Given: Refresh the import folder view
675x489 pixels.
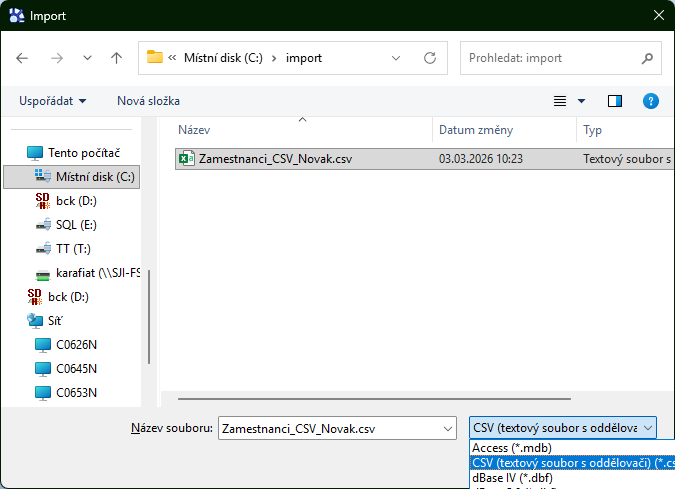Looking at the screenshot, I should point(430,58).
